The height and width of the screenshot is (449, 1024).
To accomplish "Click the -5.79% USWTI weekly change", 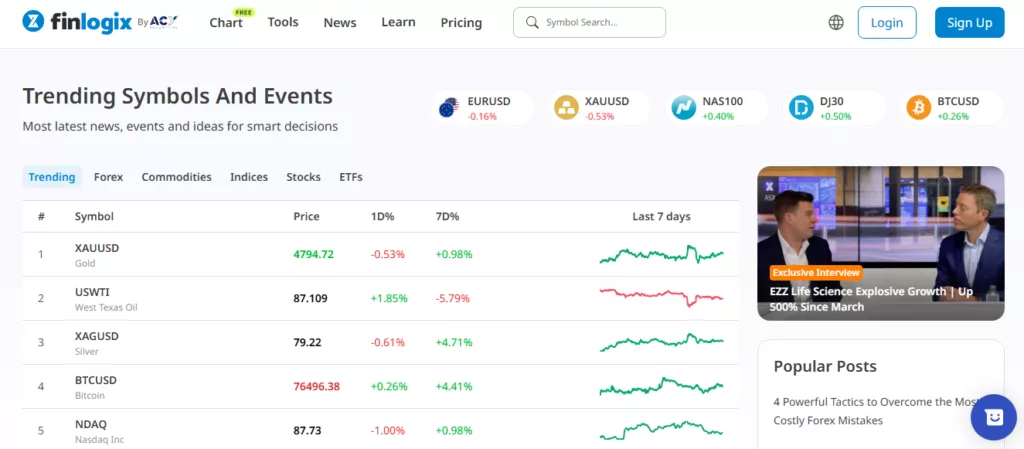I will tap(453, 299).
